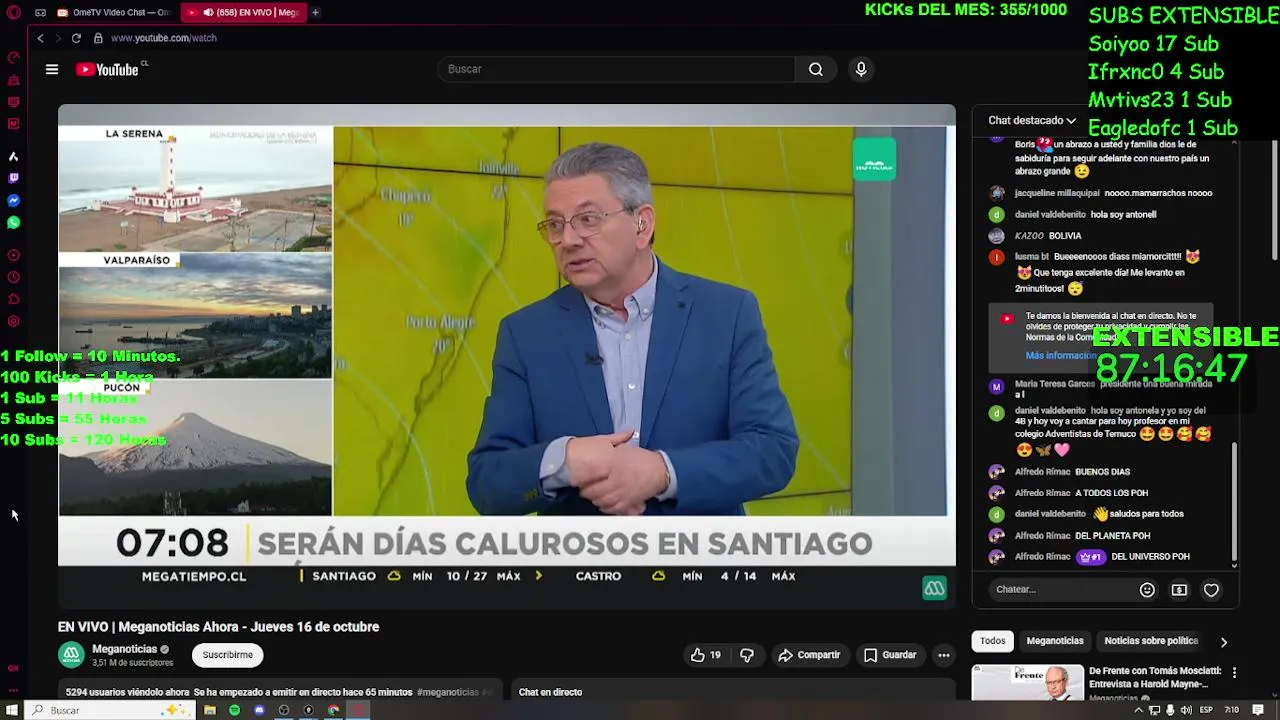The width and height of the screenshot is (1280, 720).
Task: Click the search magnifier button
Action: tap(816, 69)
